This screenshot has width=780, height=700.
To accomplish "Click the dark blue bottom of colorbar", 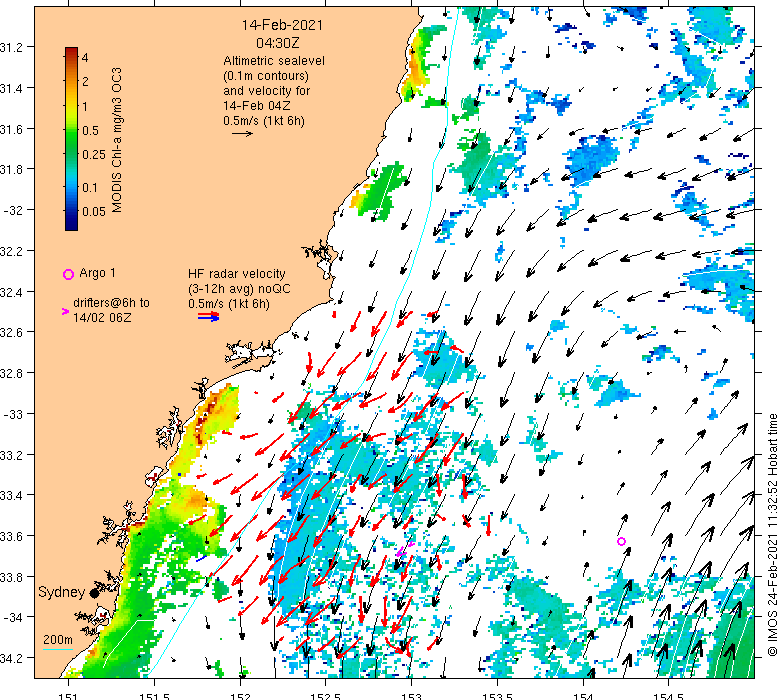I will click(x=72, y=221).
